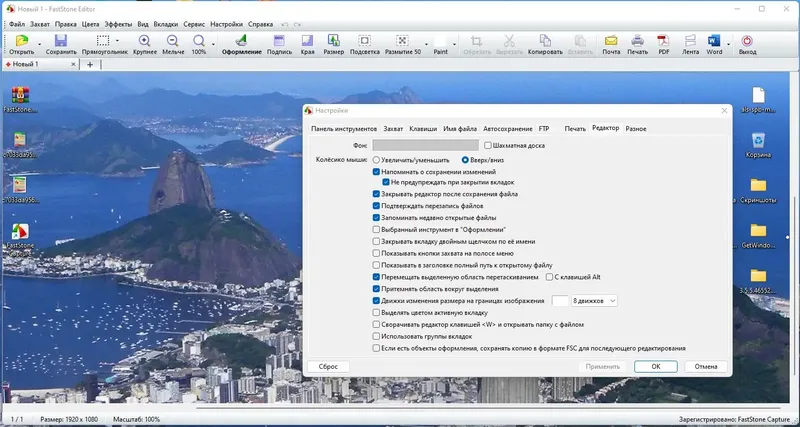The image size is (800, 427).
Task: Open the 8 движков dropdown
Action: [x=595, y=300]
